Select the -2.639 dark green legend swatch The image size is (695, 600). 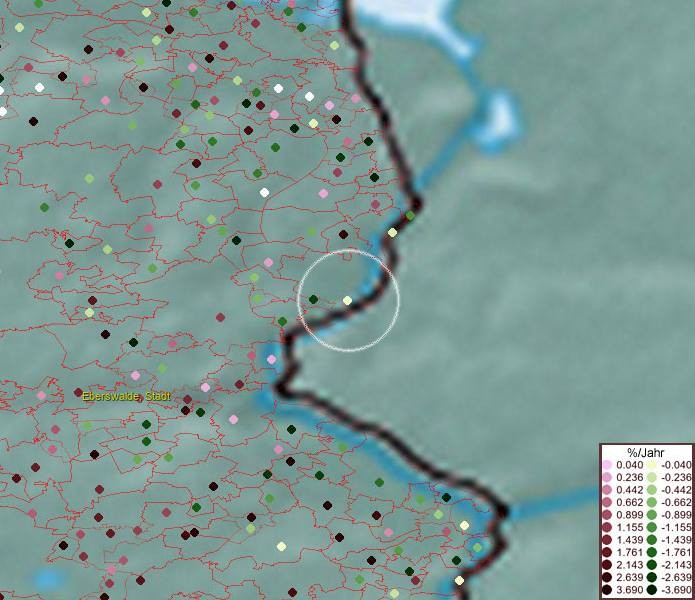coord(652,577)
